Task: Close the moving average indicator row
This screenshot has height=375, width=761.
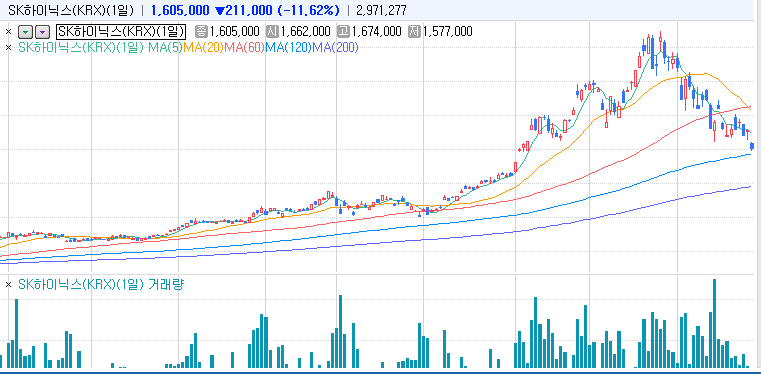Action: tap(8, 48)
